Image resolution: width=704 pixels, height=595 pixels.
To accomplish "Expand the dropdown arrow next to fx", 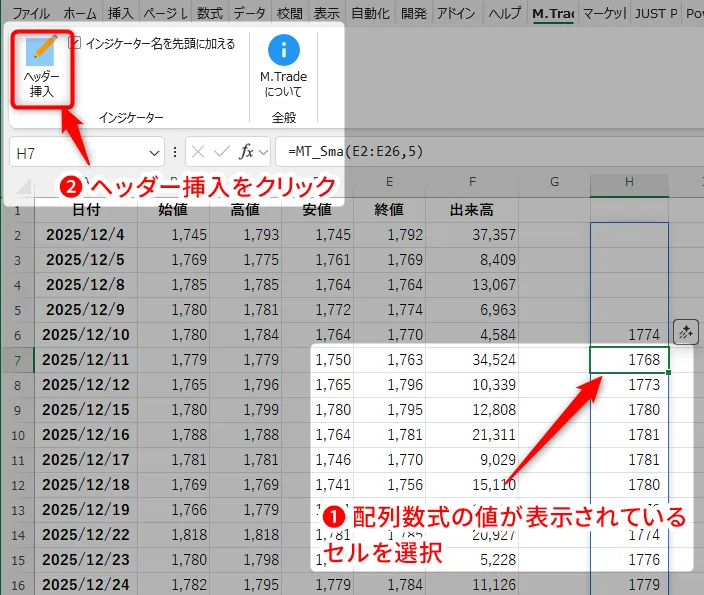I will [264, 152].
